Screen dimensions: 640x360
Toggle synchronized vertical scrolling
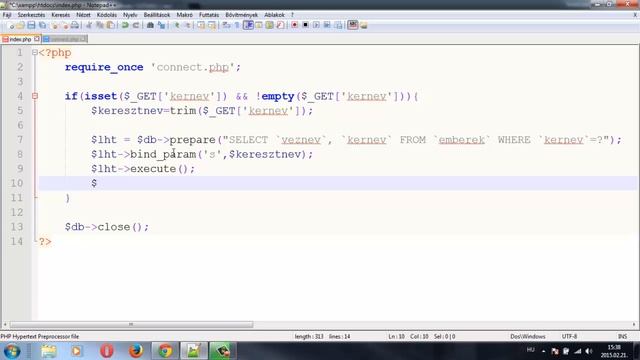[x=201, y=25]
